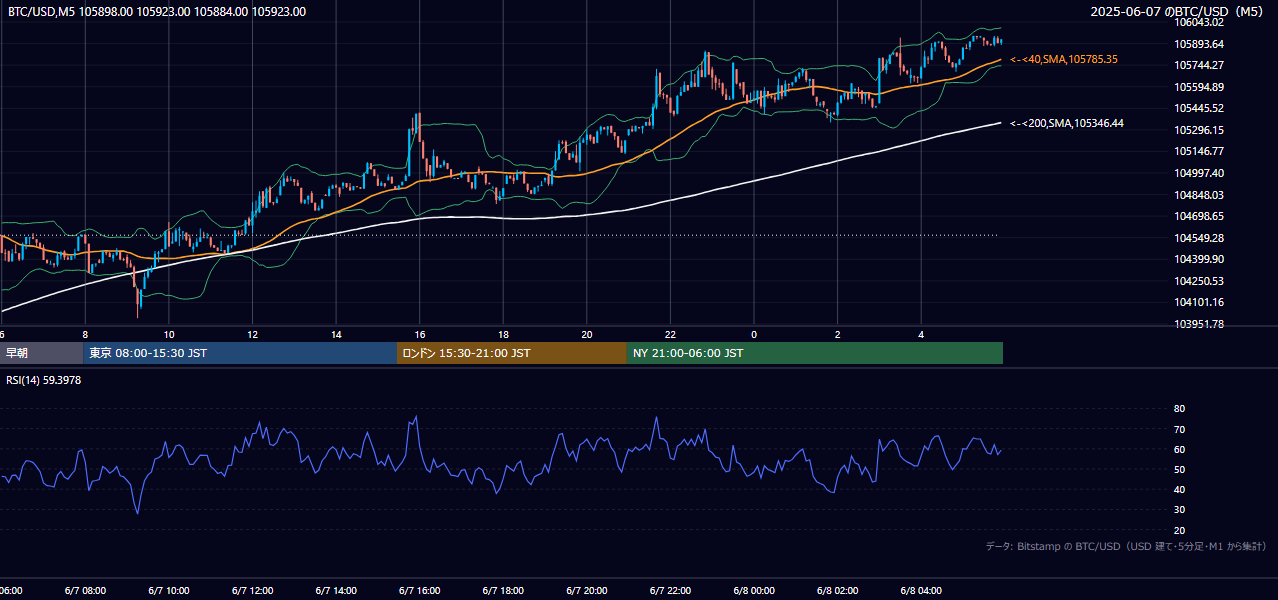Click price axis value 105594.89
1278x600 pixels.
(x=1200, y=87)
